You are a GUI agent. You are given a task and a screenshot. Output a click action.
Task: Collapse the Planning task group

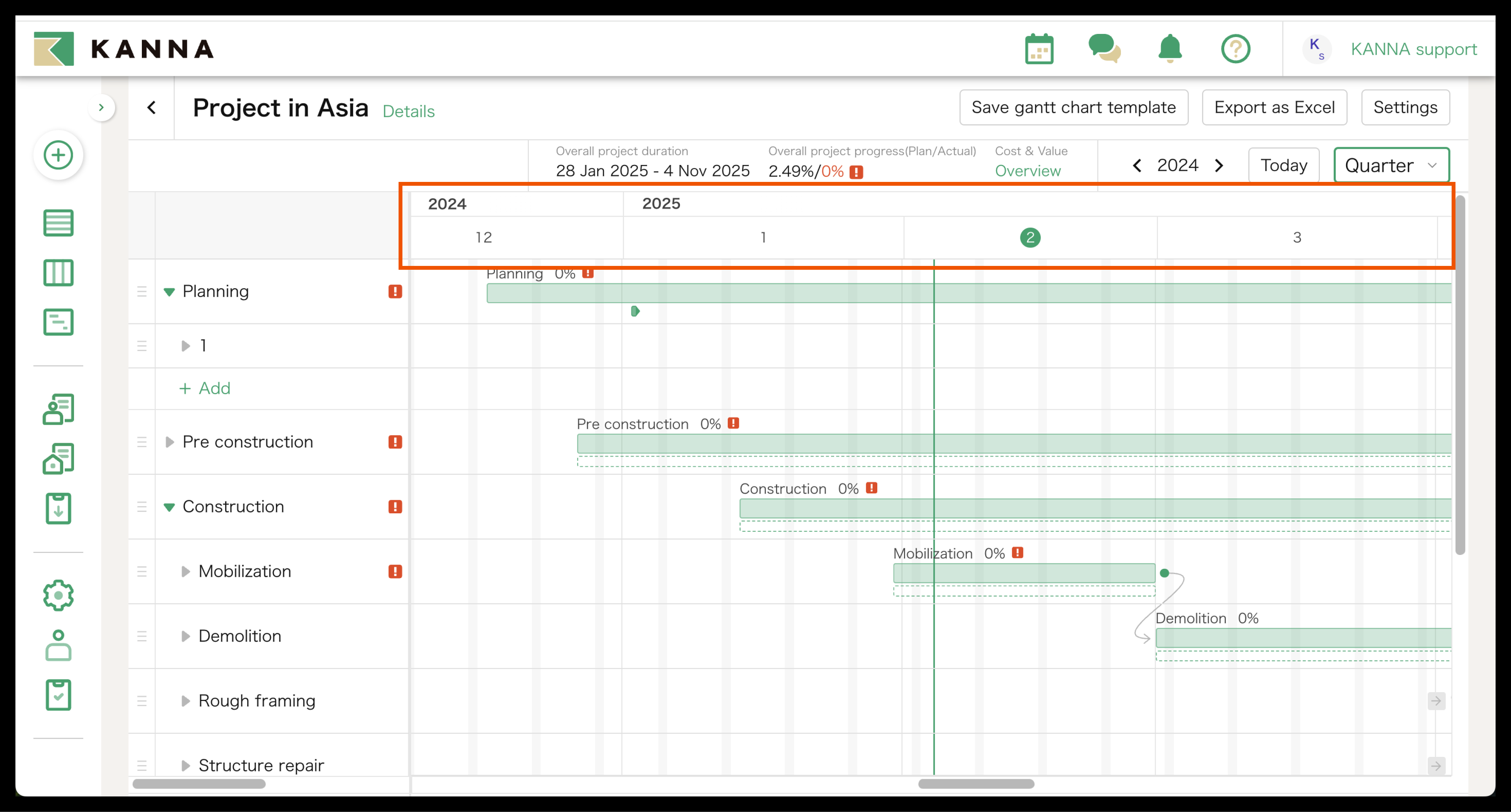[170, 292]
